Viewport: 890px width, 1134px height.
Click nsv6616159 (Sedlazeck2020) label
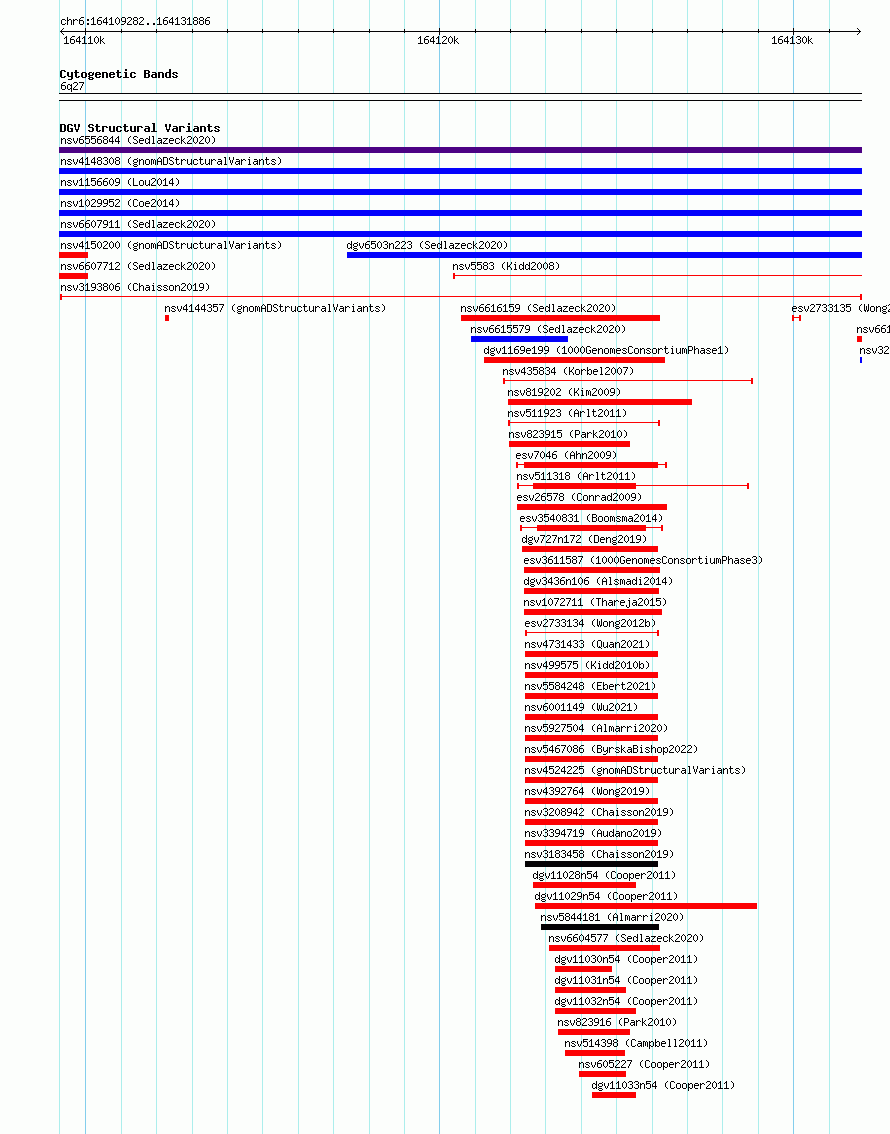(x=539, y=308)
